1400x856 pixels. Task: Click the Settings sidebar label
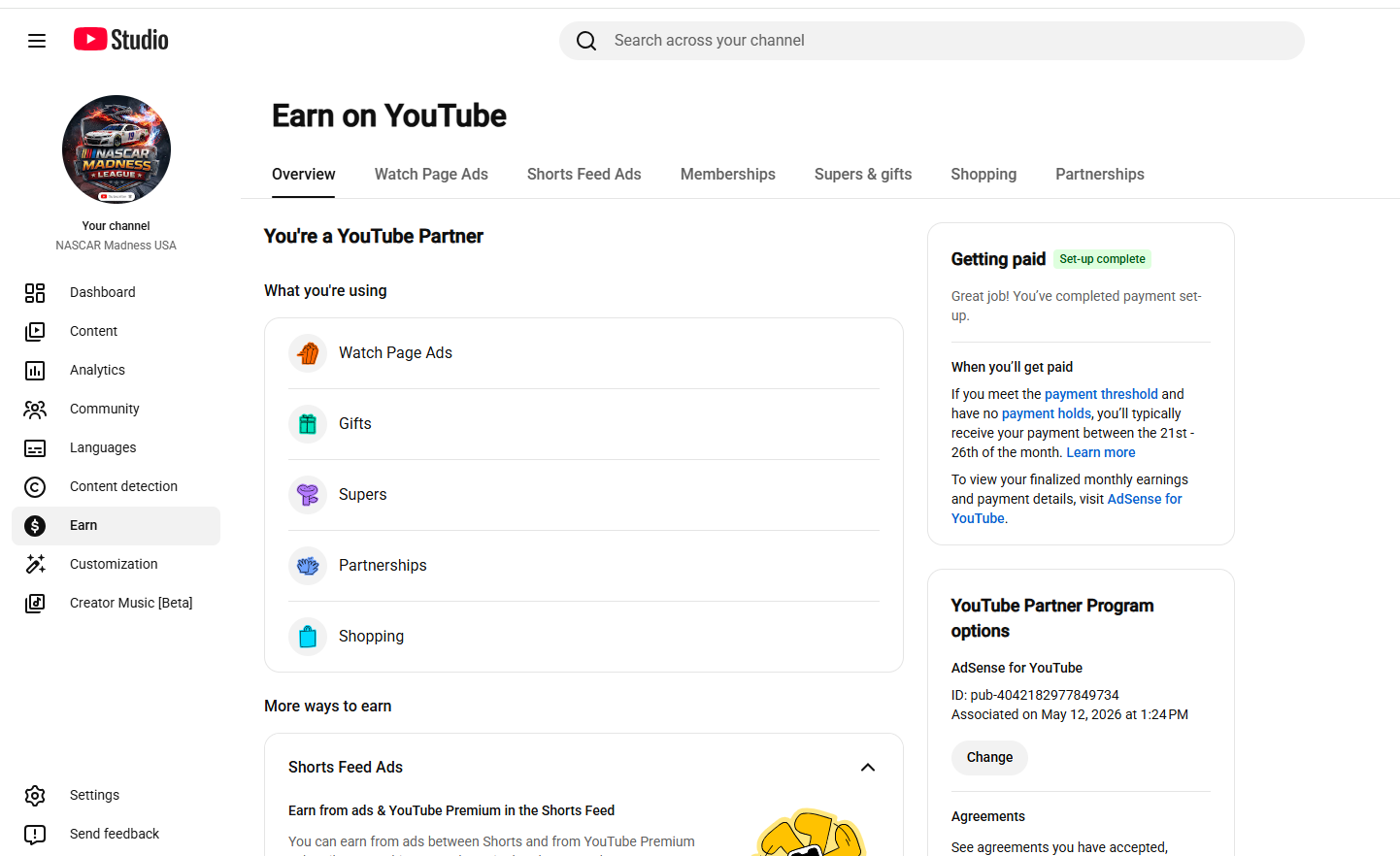point(94,796)
